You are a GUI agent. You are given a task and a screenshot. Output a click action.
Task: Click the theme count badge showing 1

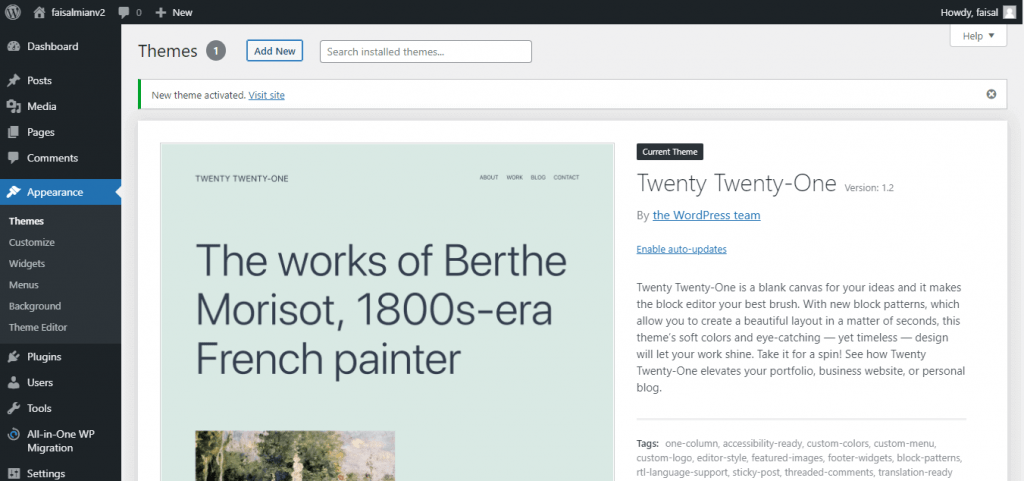click(x=216, y=51)
